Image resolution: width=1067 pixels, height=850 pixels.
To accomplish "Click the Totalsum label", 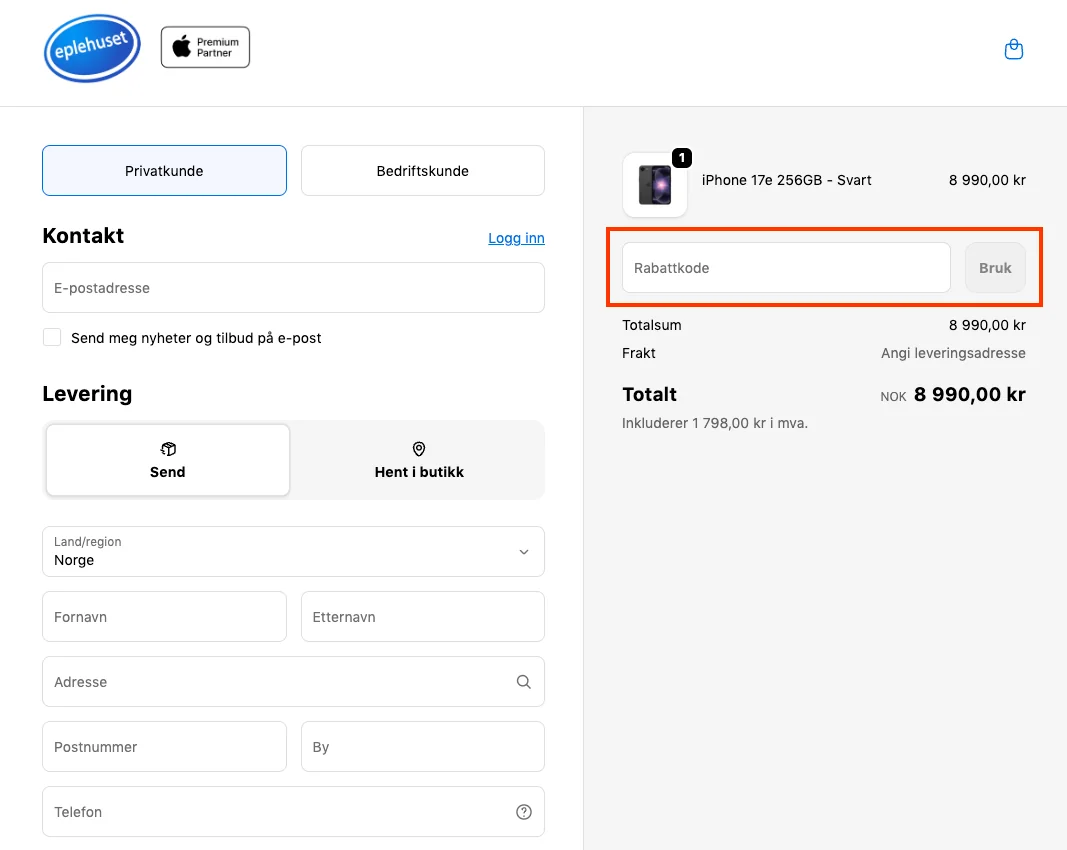I will pyautogui.click(x=651, y=325).
